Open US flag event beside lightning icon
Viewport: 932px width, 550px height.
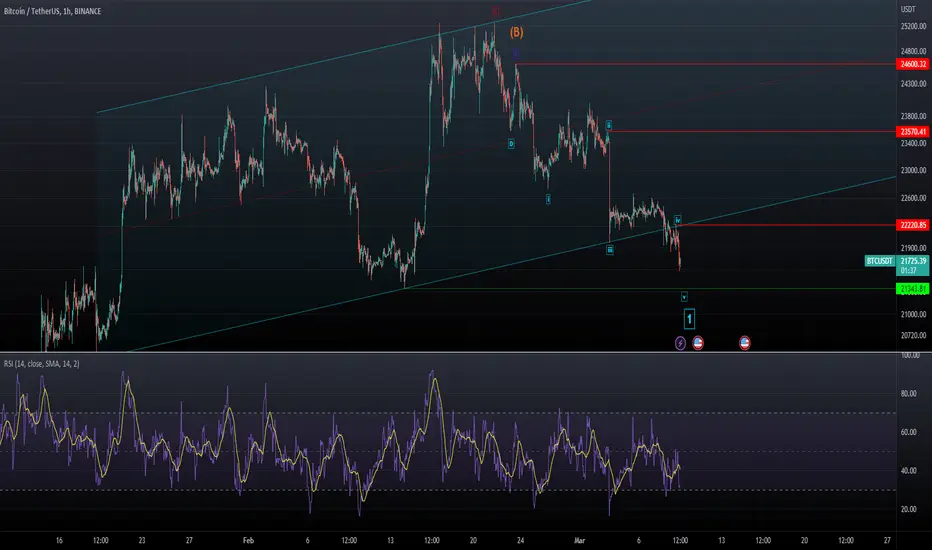click(698, 343)
